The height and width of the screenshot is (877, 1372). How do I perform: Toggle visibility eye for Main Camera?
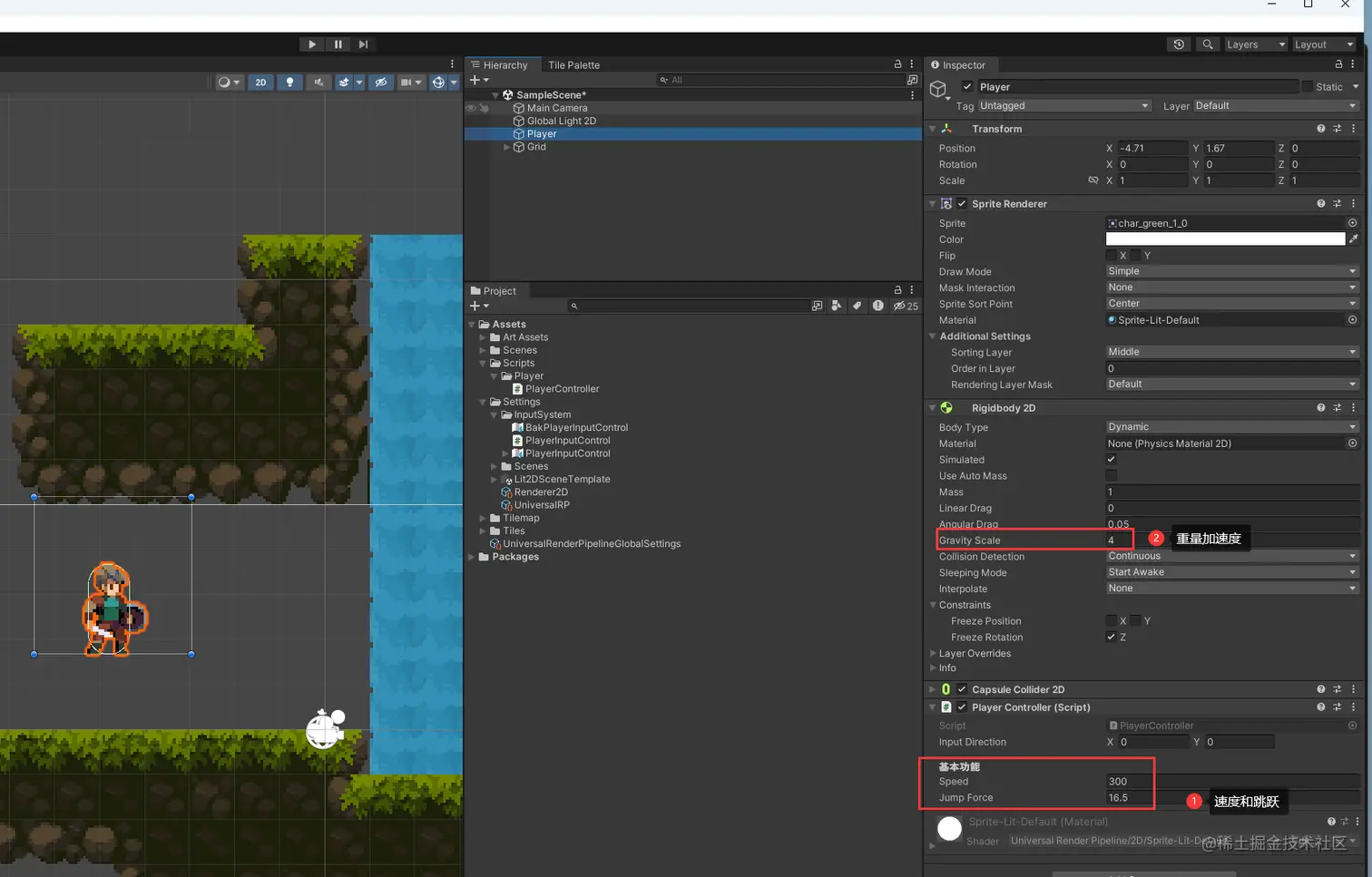(471, 108)
